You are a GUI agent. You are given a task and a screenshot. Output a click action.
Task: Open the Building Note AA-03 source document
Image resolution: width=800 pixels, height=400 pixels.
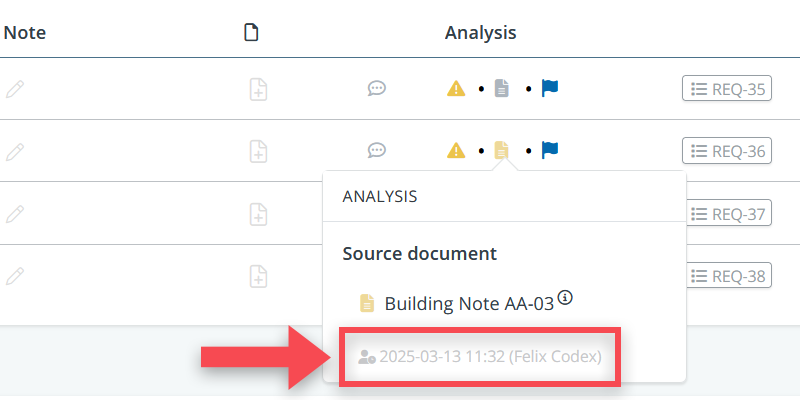(468, 303)
